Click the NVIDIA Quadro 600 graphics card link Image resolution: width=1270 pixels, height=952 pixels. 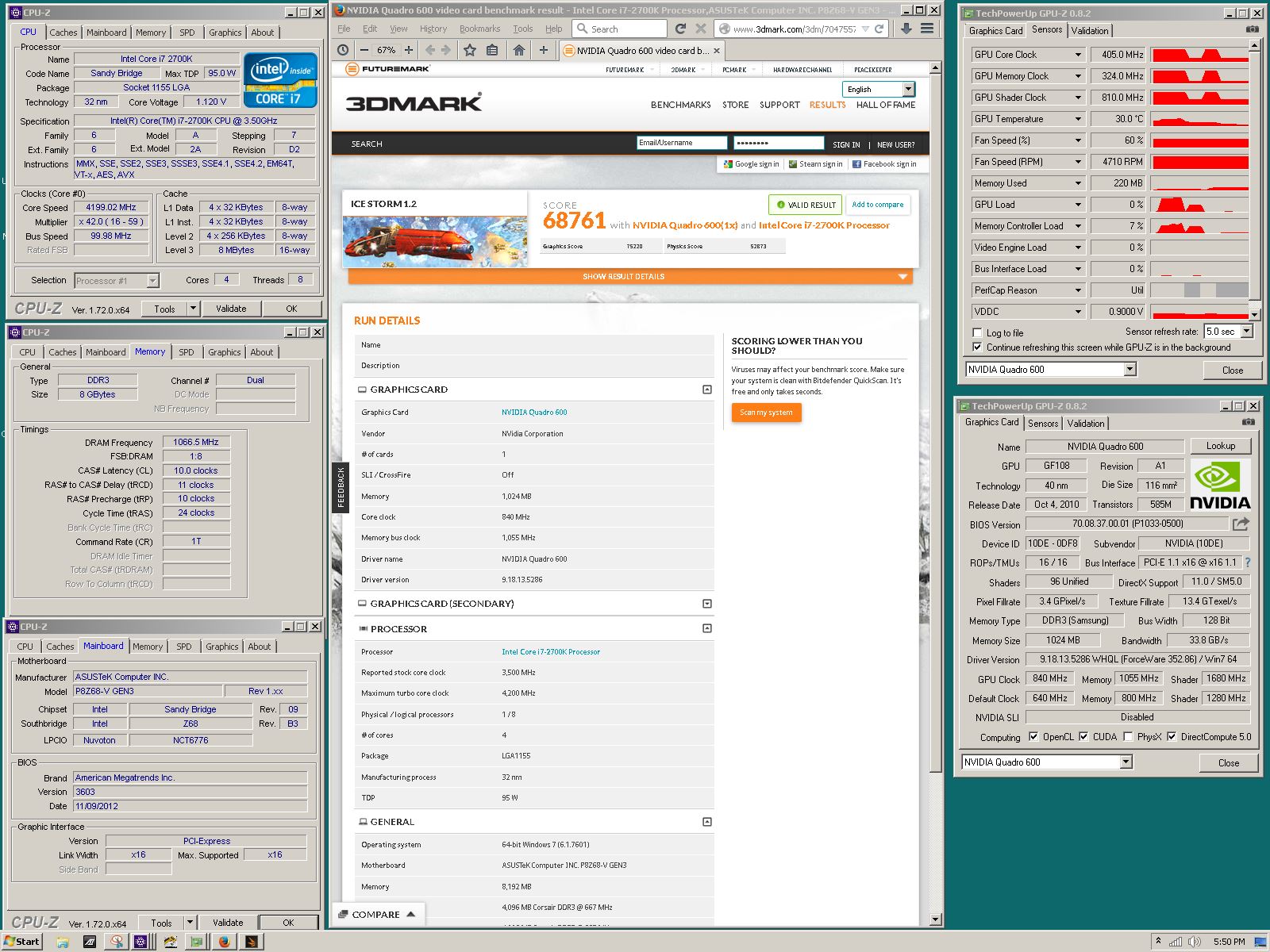click(534, 413)
